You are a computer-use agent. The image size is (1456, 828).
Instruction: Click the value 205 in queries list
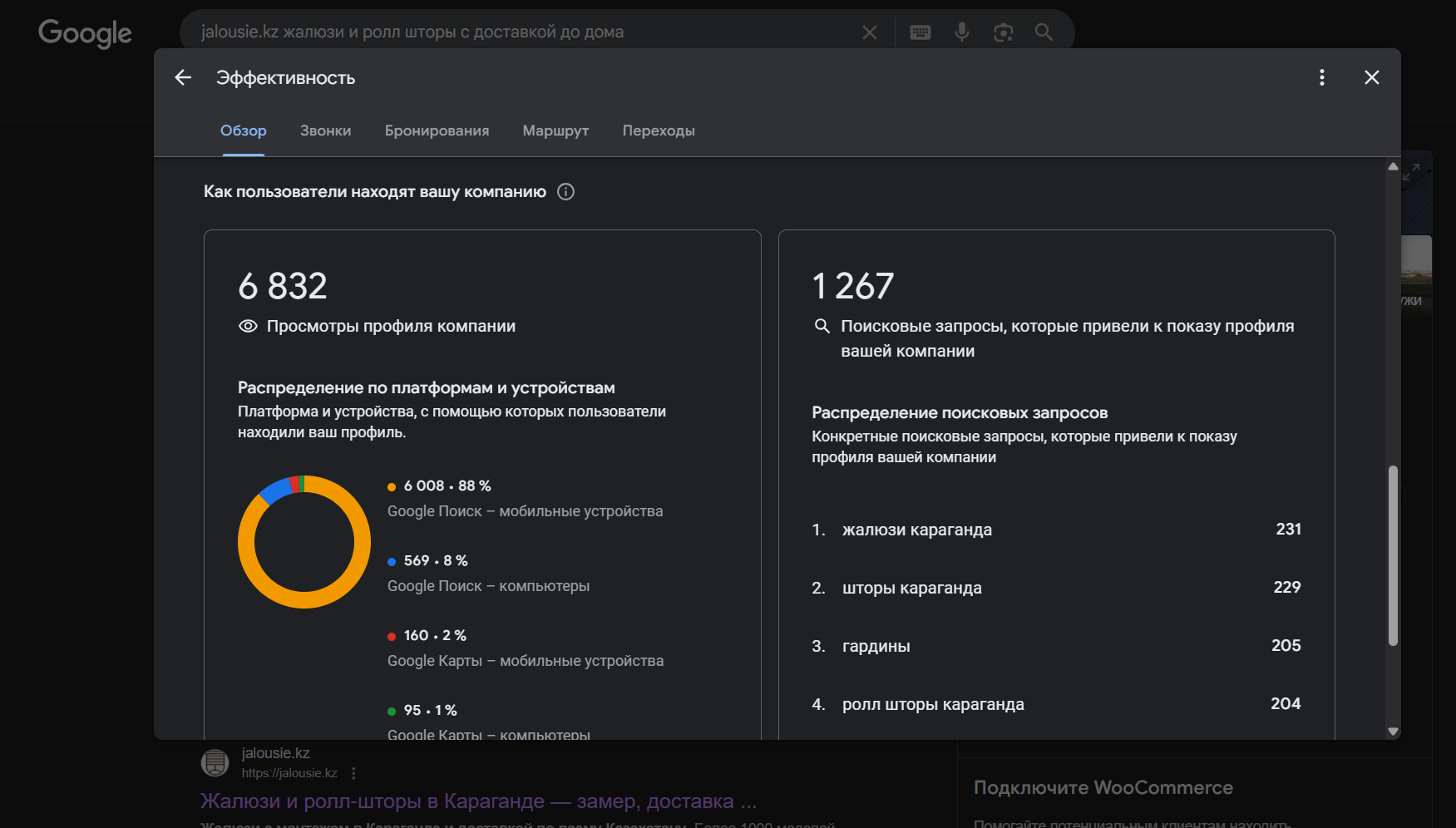tap(1286, 646)
